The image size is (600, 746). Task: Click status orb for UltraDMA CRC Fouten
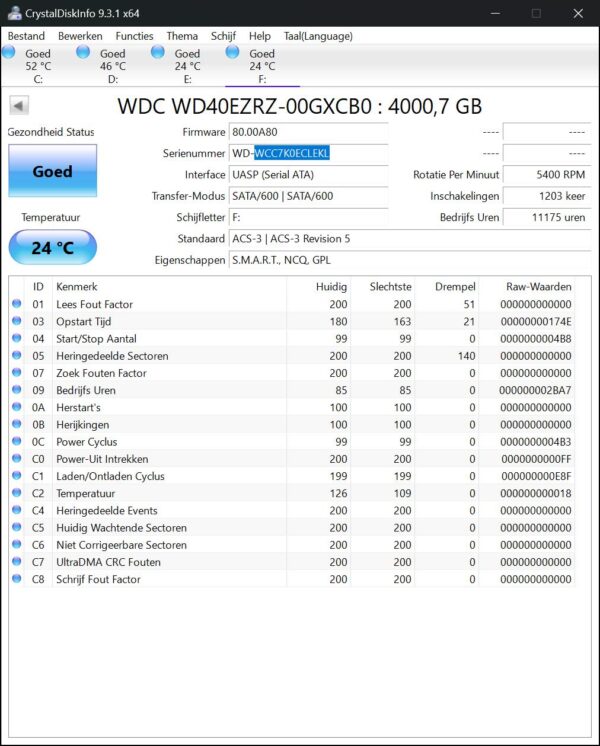point(17,561)
